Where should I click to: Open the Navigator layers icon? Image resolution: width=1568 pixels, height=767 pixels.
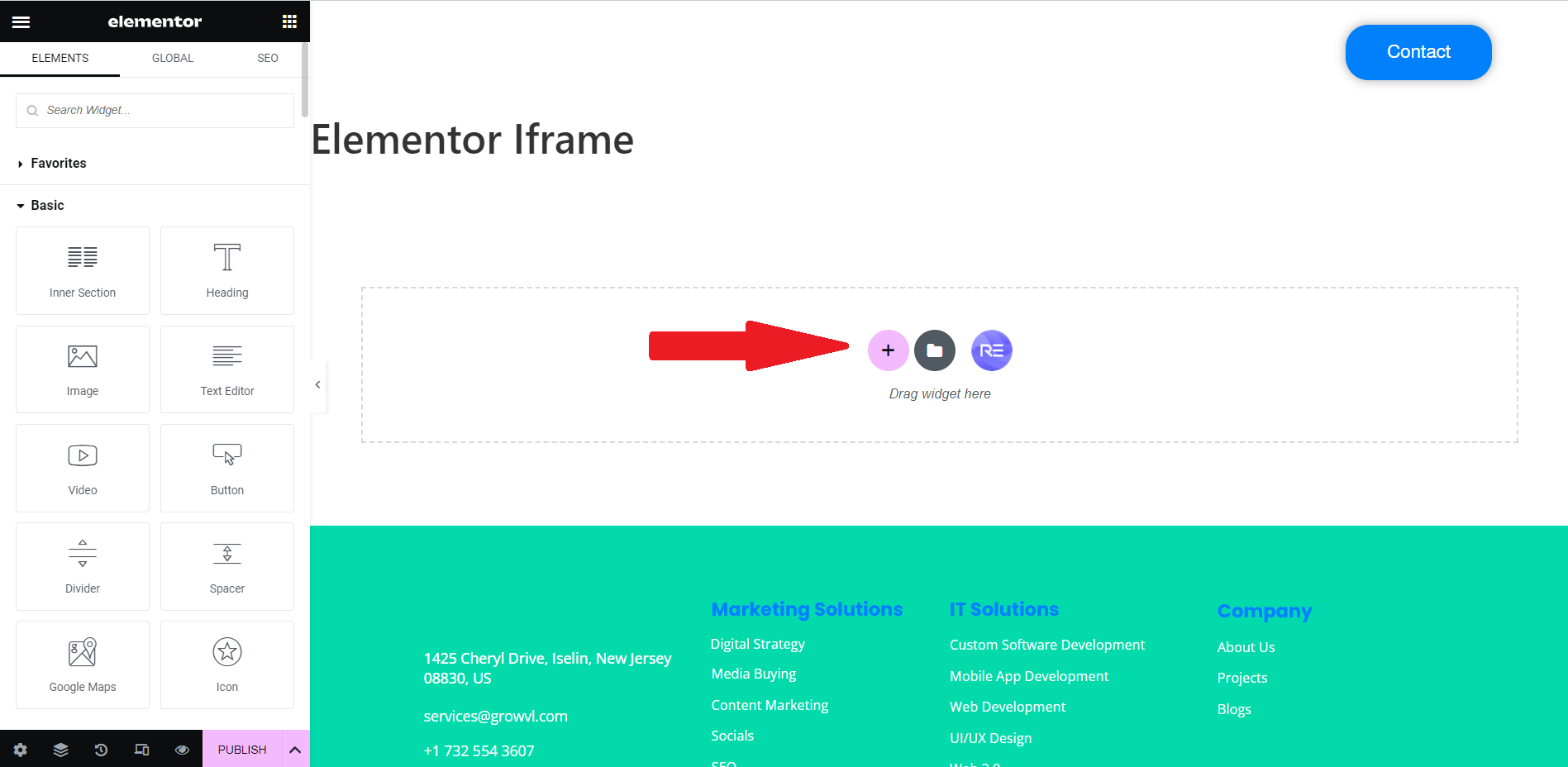point(60,749)
